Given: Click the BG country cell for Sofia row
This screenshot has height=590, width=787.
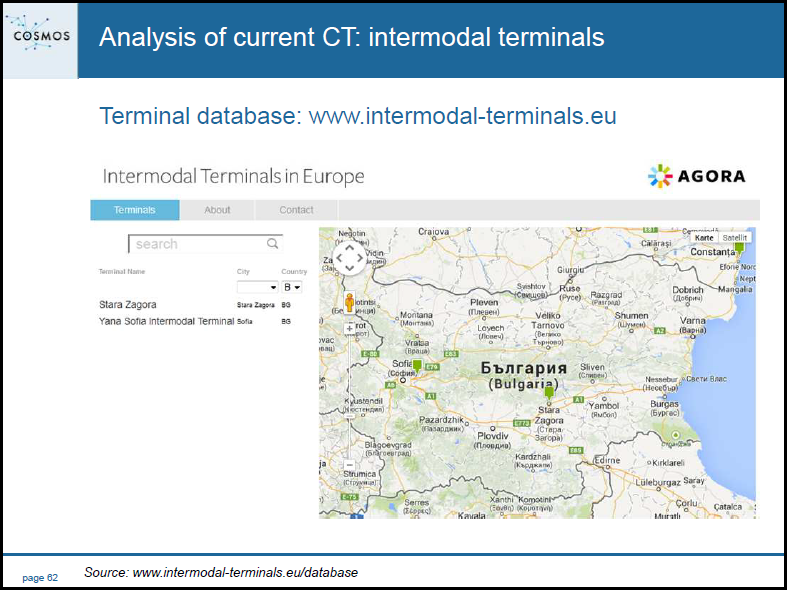Looking at the screenshot, I should [286, 321].
